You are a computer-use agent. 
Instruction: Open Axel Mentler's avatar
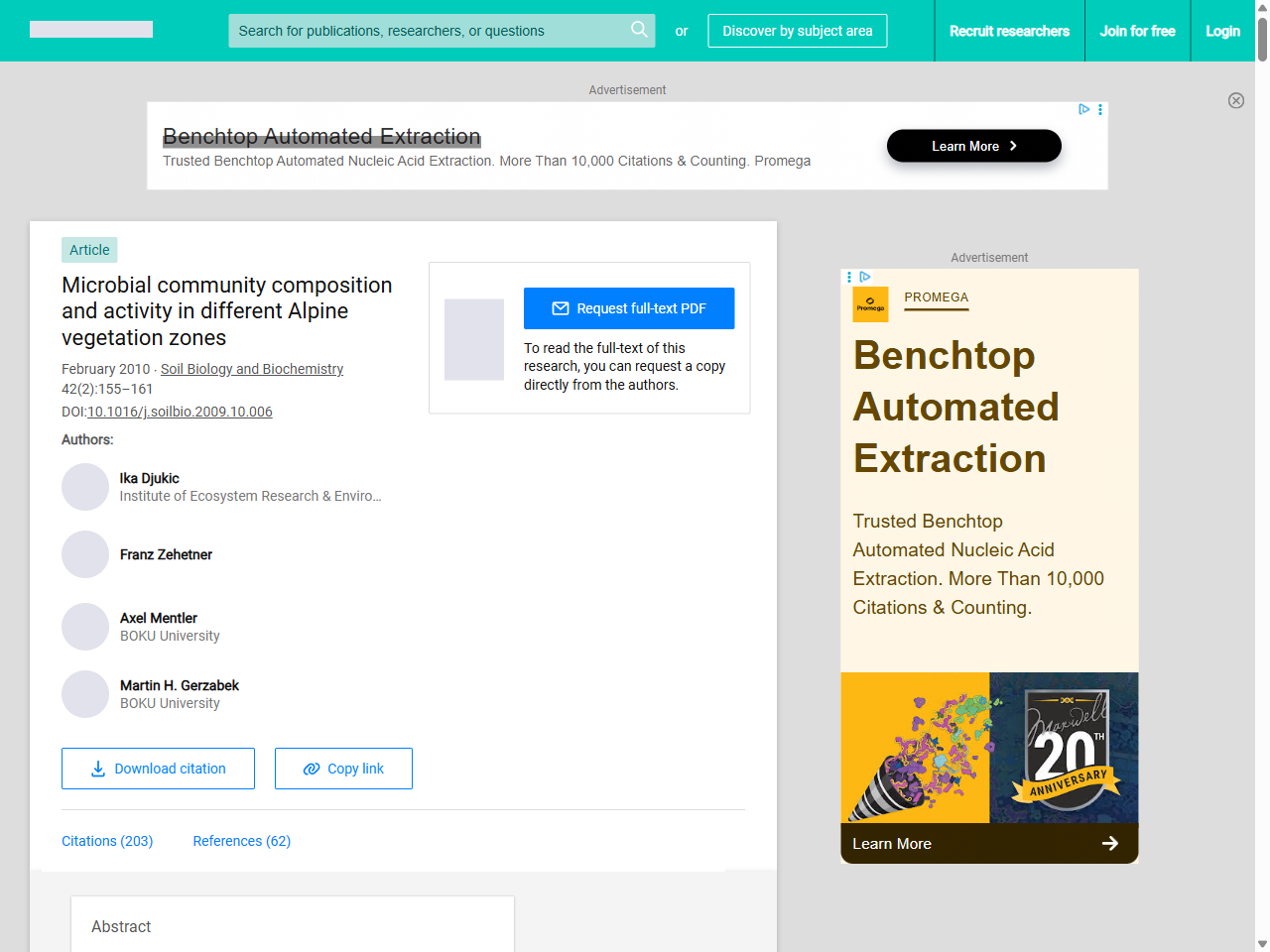[85, 627]
